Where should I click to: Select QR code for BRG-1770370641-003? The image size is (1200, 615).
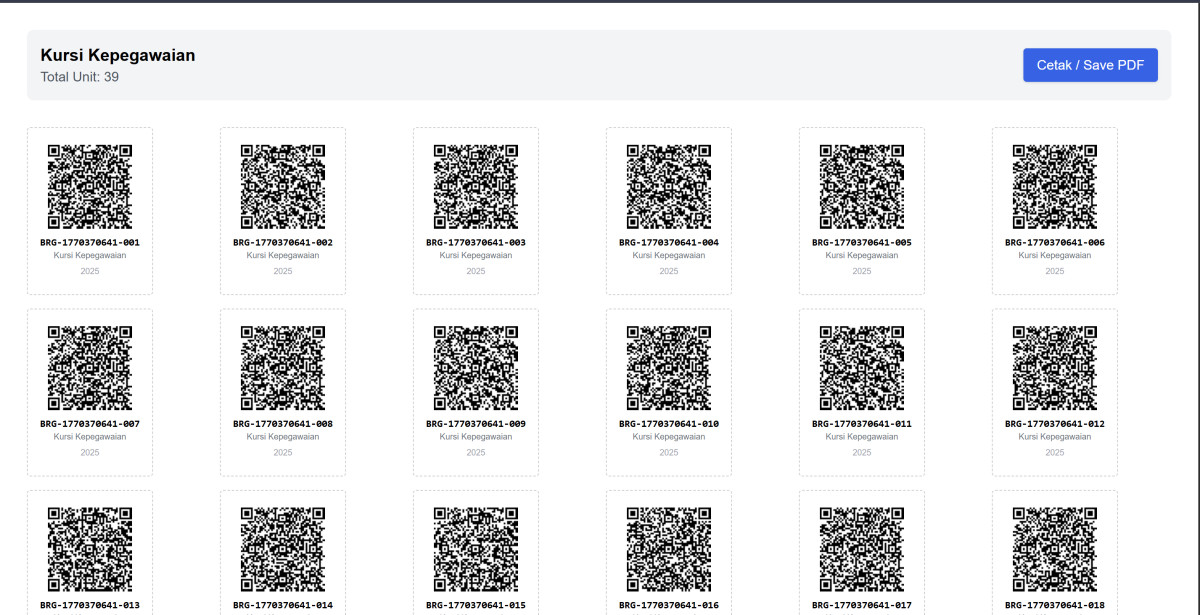click(x=476, y=187)
